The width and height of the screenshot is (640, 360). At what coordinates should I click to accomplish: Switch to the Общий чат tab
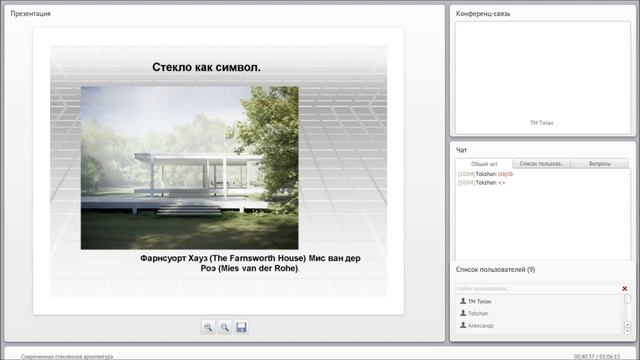tap(484, 164)
